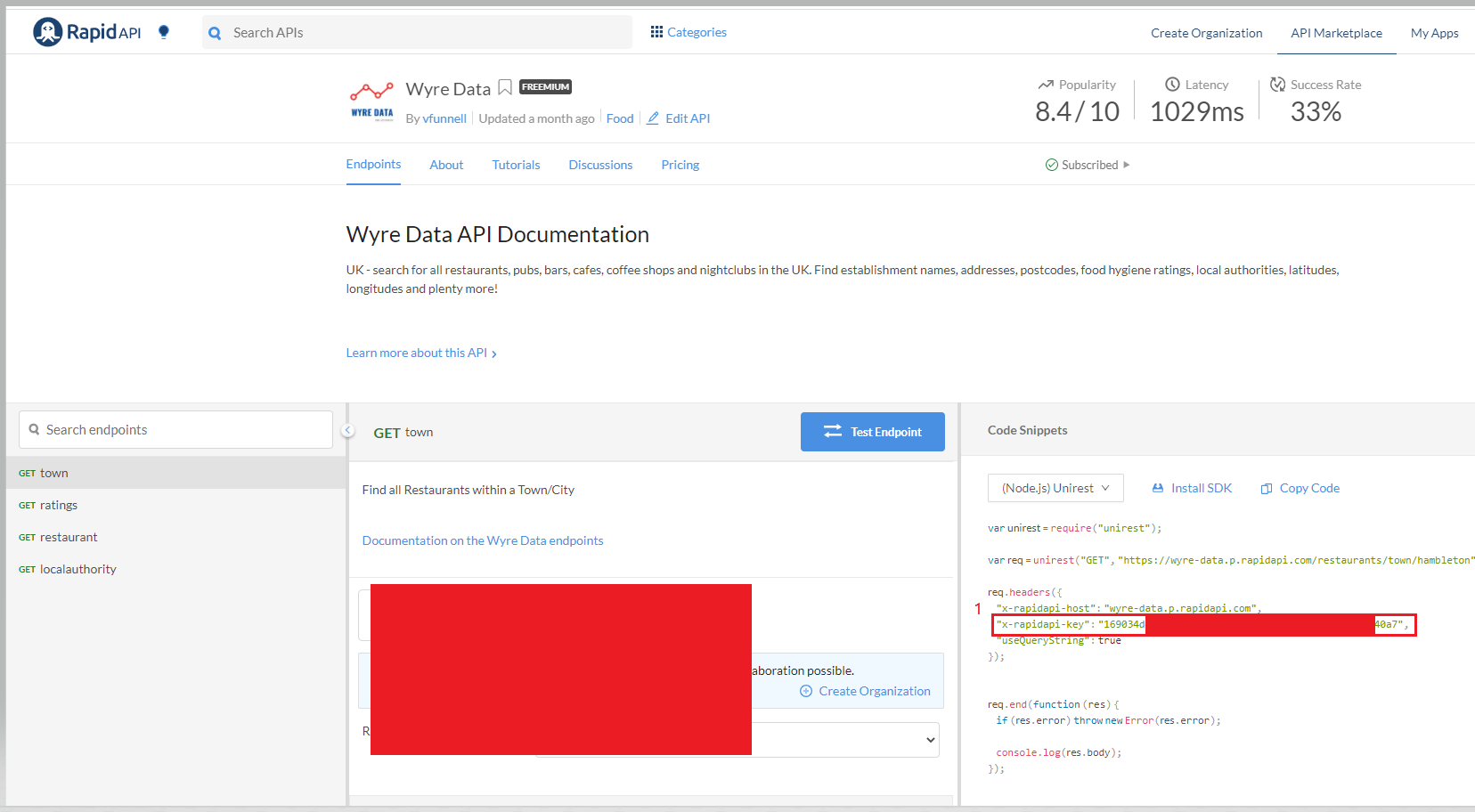Viewport: 1475px width, 812px height.
Task: Click the Latency clock icon
Action: (x=1172, y=84)
